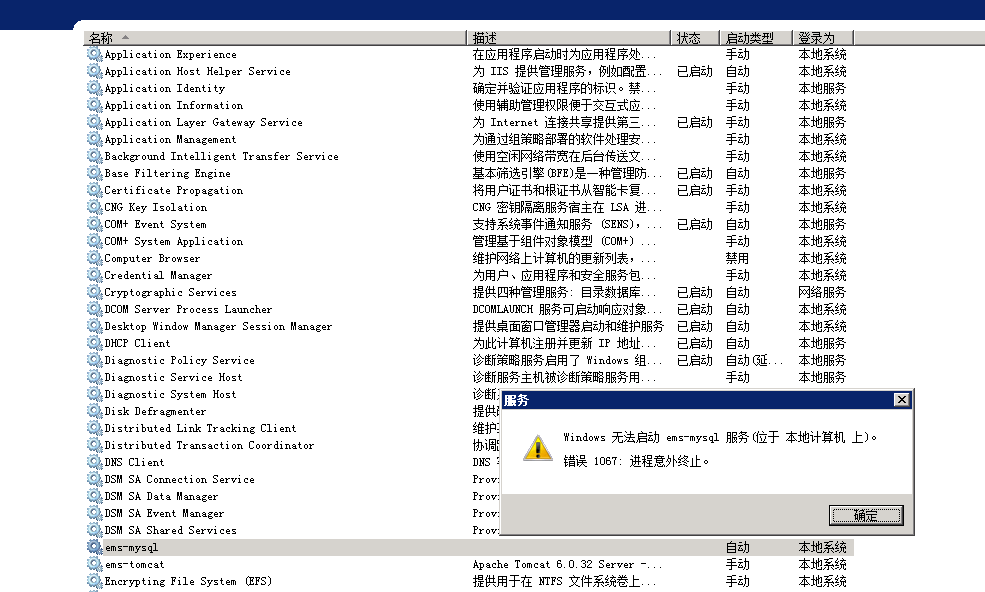Sort by the 描述 column header

tap(569, 38)
